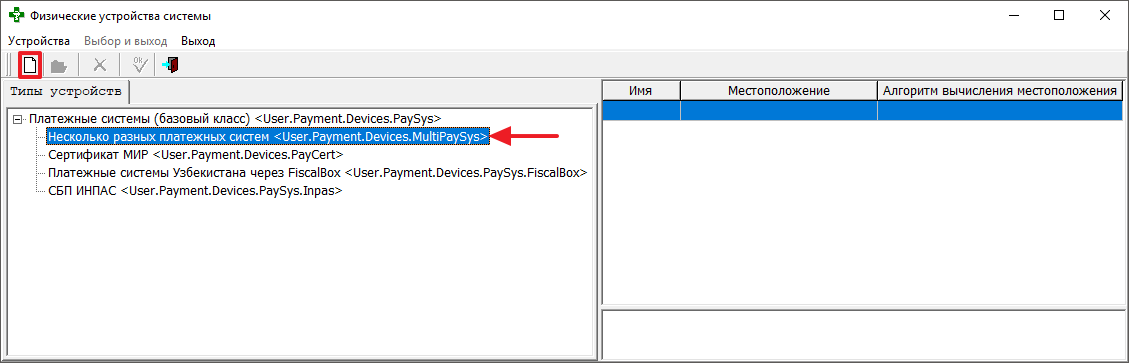Open the Устройства menu
Screen dimensions: 1129x363
tap(39, 41)
